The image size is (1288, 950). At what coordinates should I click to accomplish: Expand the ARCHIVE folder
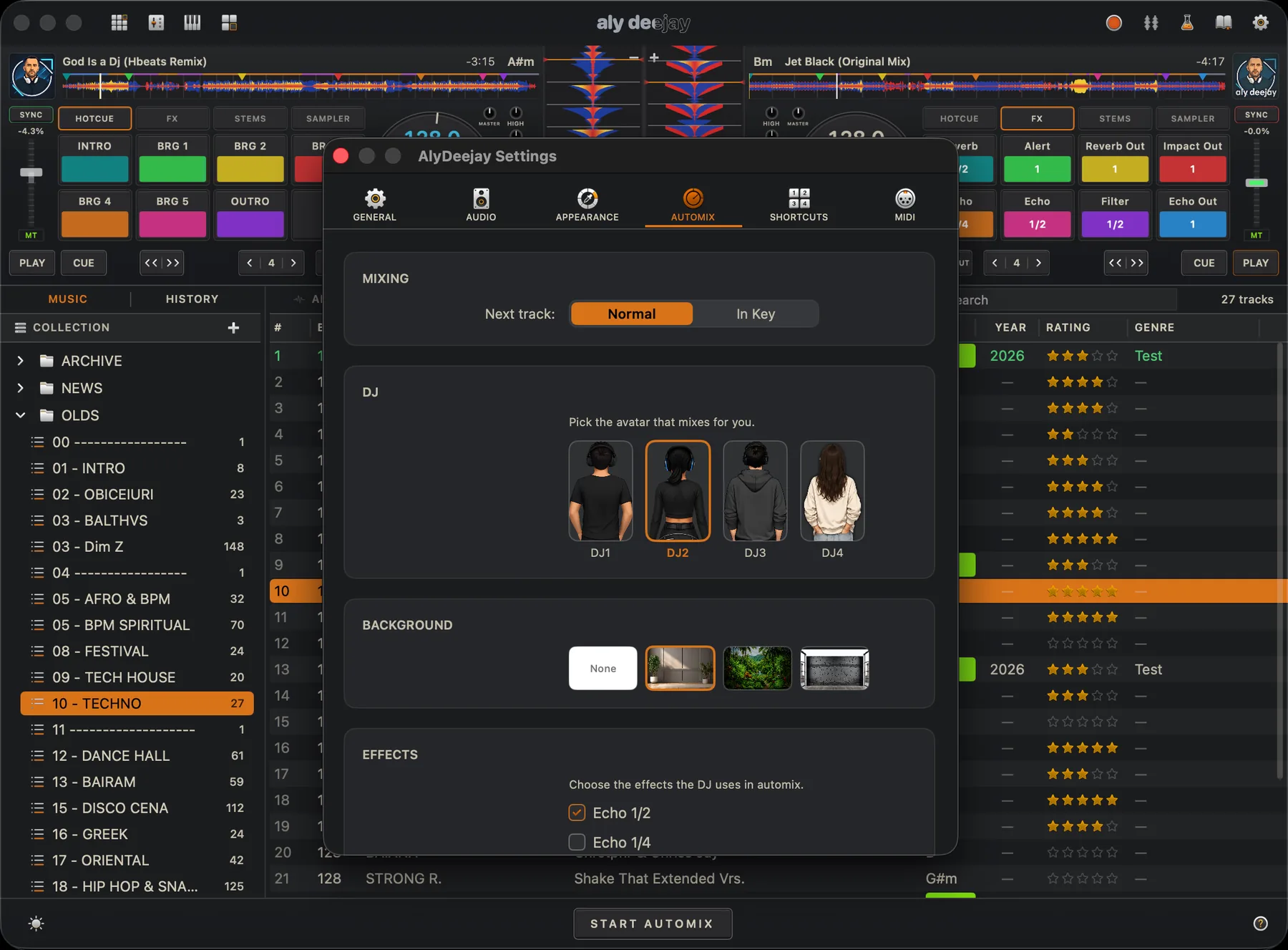tap(20, 361)
